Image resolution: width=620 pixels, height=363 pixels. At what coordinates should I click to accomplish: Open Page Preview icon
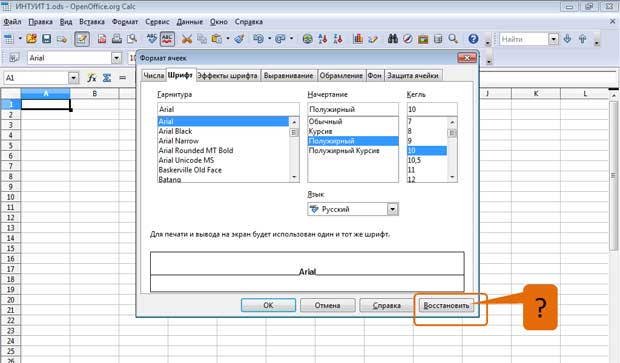(x=132, y=39)
